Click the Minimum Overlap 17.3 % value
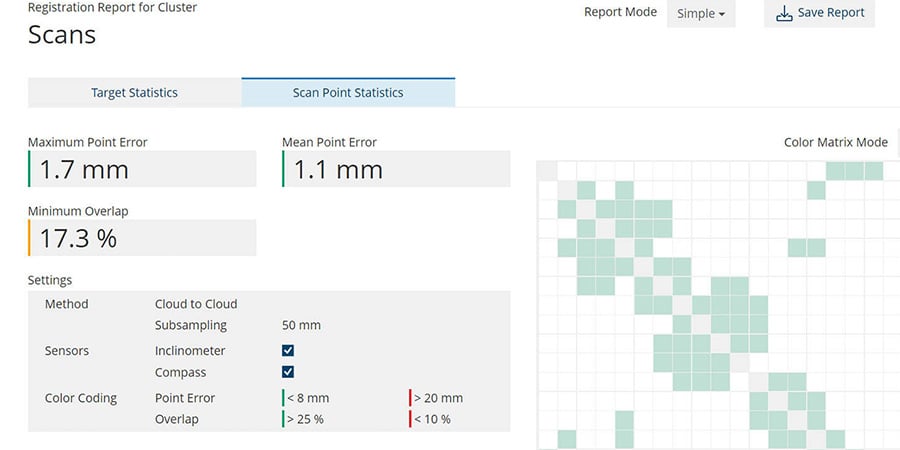 pyautogui.click(x=142, y=238)
